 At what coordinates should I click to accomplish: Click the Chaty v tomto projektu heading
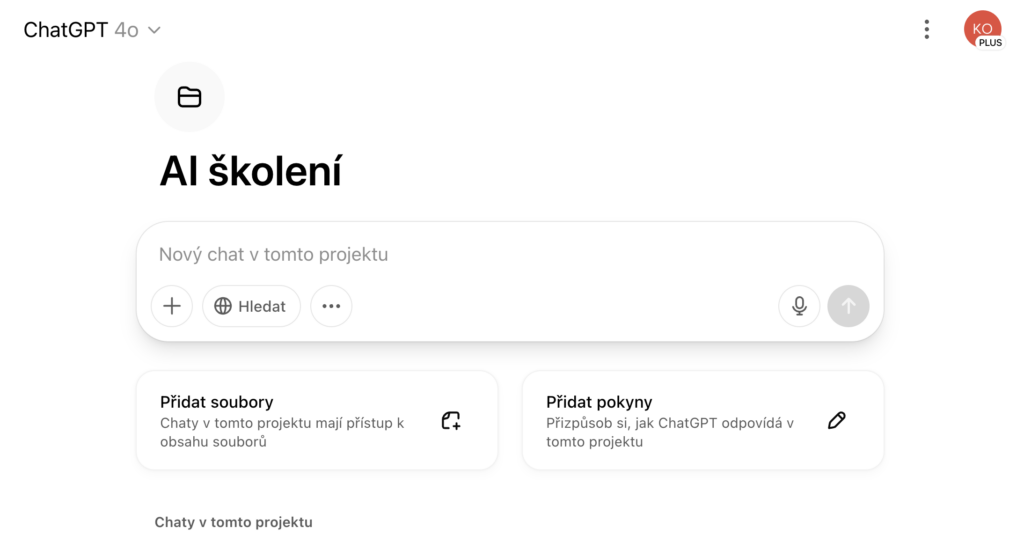(233, 522)
